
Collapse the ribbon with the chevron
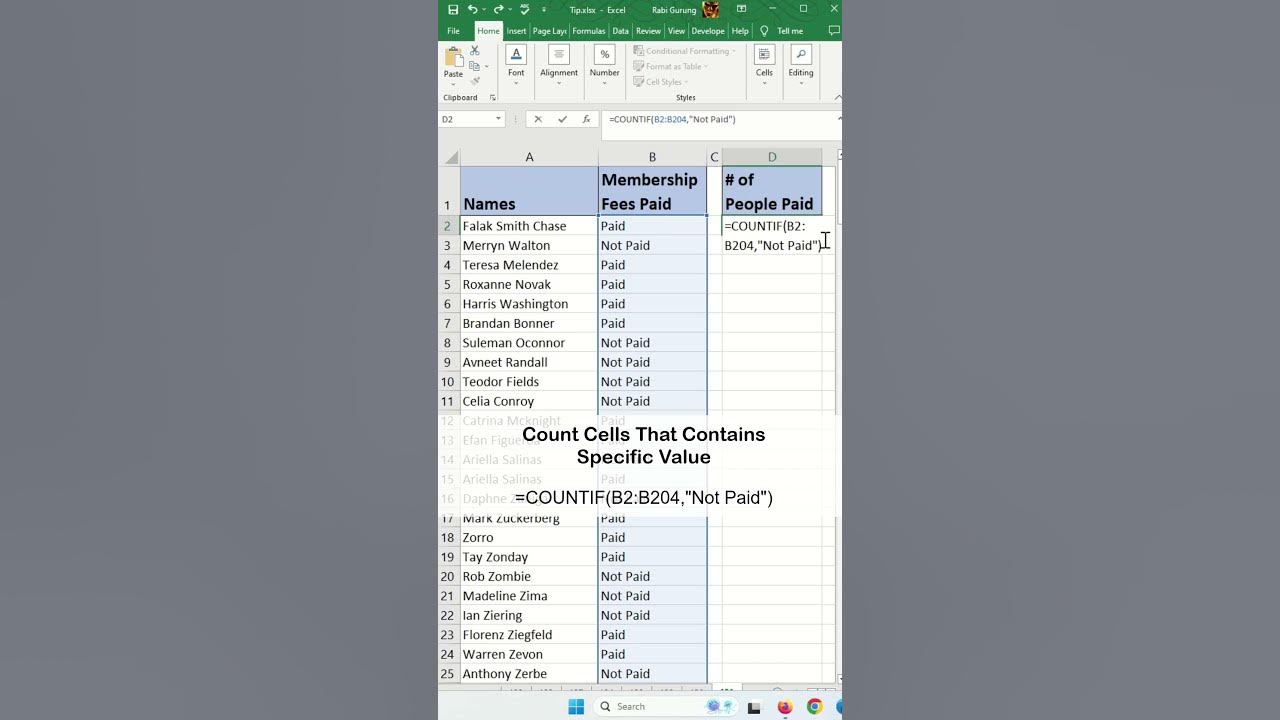point(837,98)
